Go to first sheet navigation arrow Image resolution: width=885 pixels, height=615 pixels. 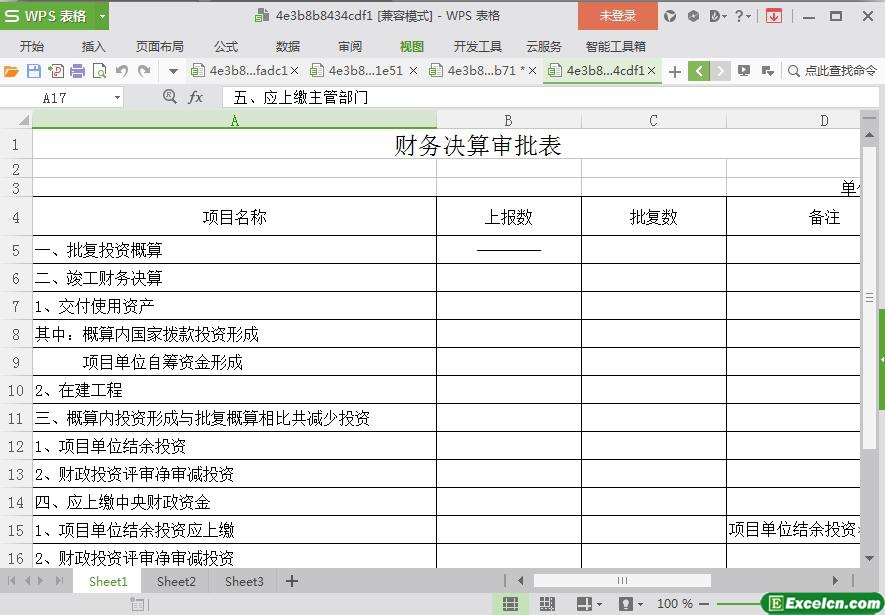[11, 581]
